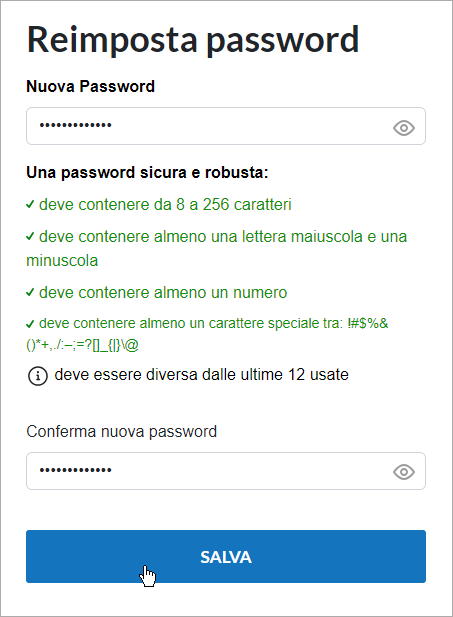The height and width of the screenshot is (617, 453).
Task: Click the 'deve contenere almeno un numero' text
Action: pos(163,292)
